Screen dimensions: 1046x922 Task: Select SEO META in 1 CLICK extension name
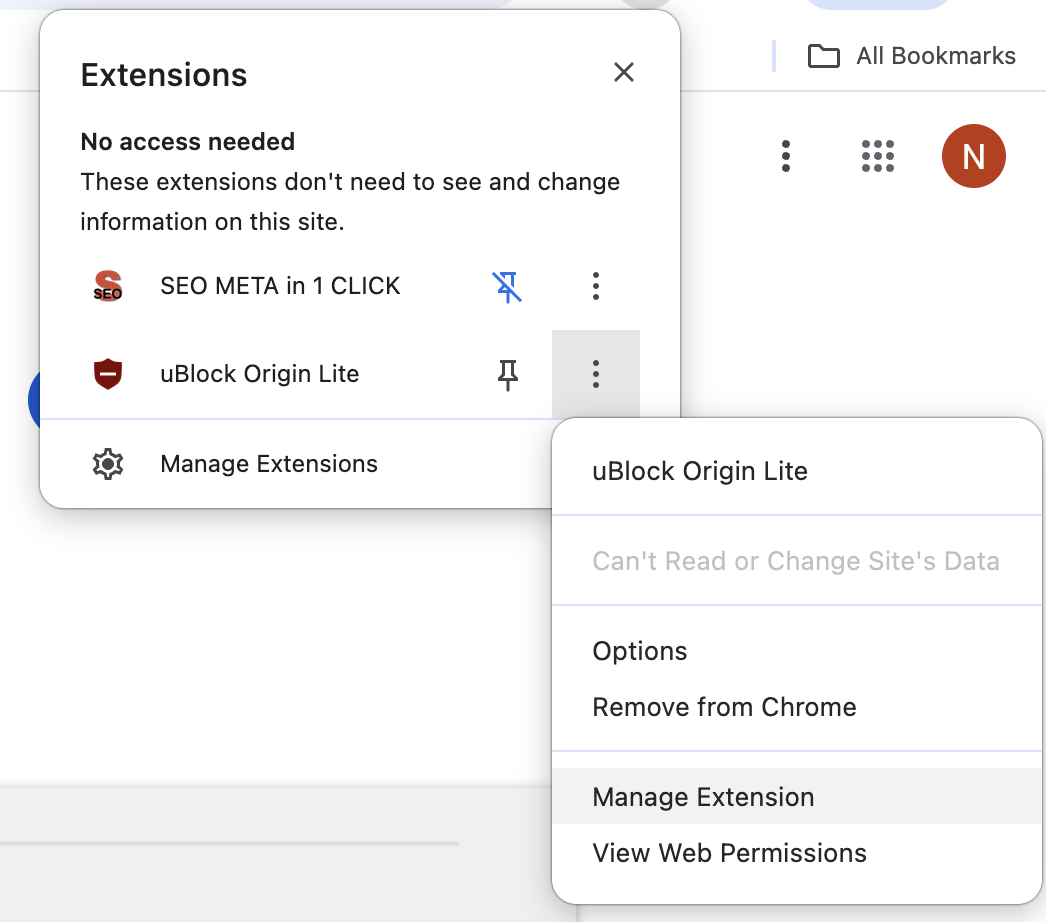280,286
